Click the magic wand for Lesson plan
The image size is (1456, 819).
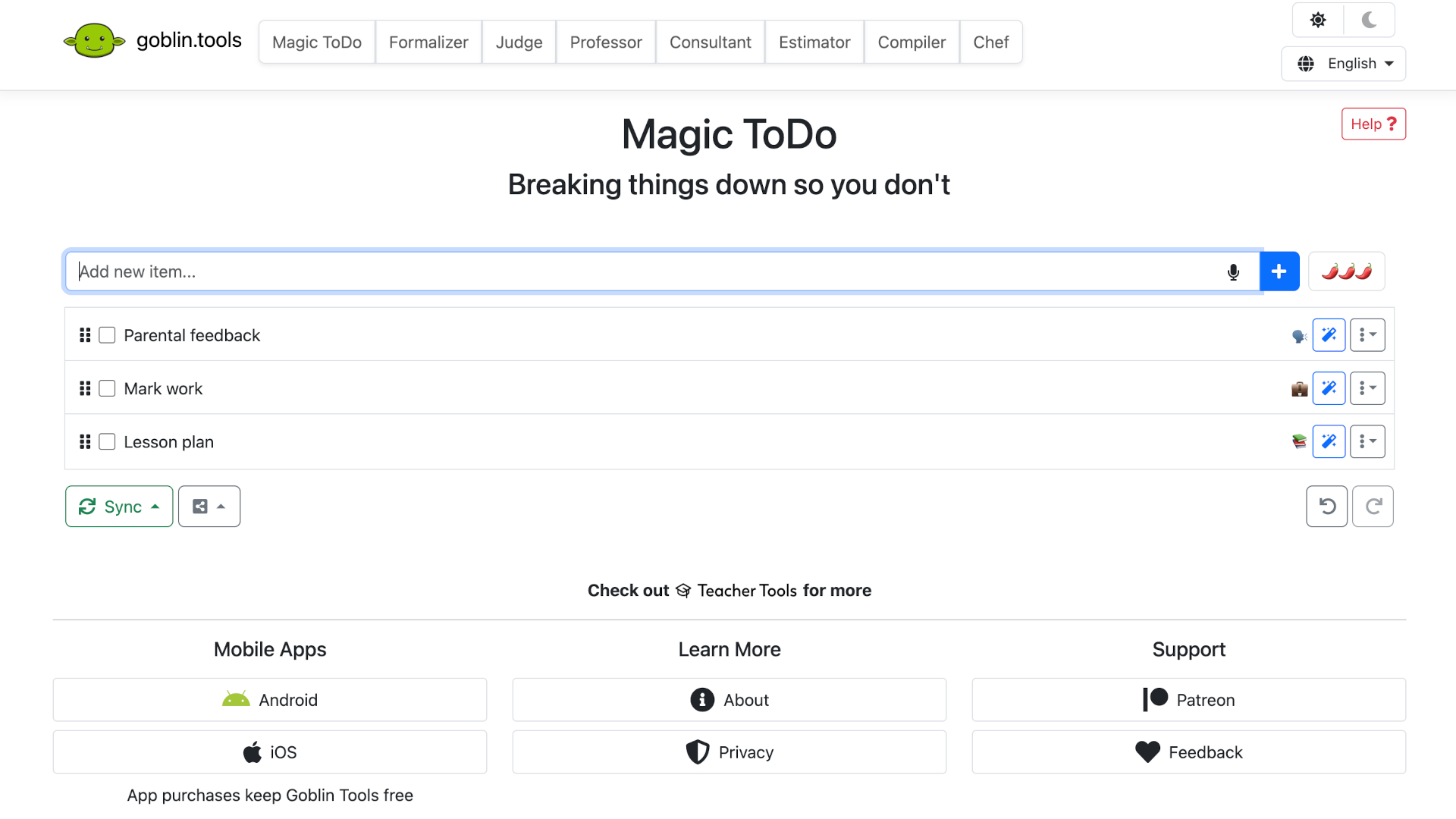[1329, 441]
